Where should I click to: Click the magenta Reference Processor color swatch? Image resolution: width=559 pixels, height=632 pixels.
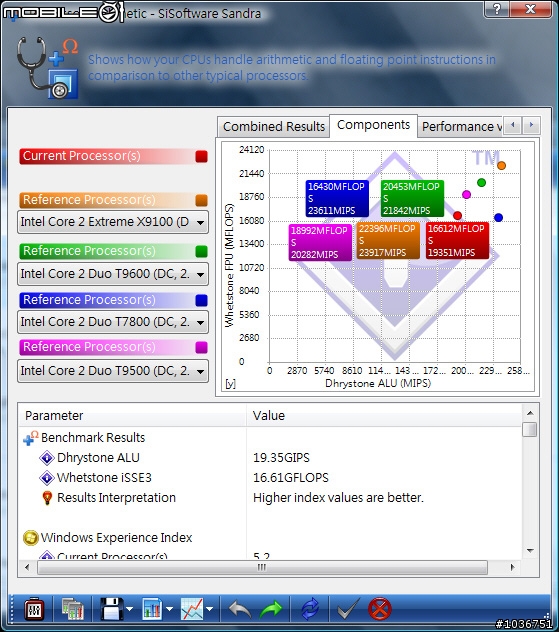202,347
